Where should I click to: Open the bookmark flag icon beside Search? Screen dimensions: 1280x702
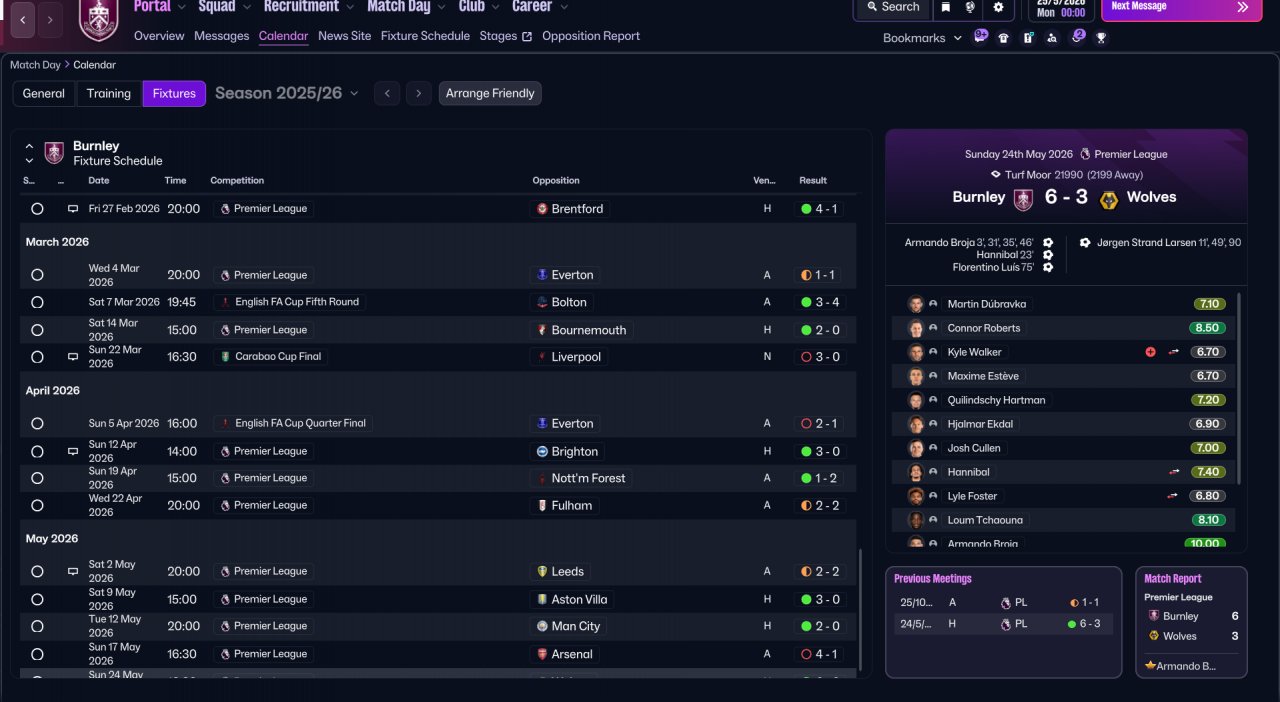click(x=945, y=7)
